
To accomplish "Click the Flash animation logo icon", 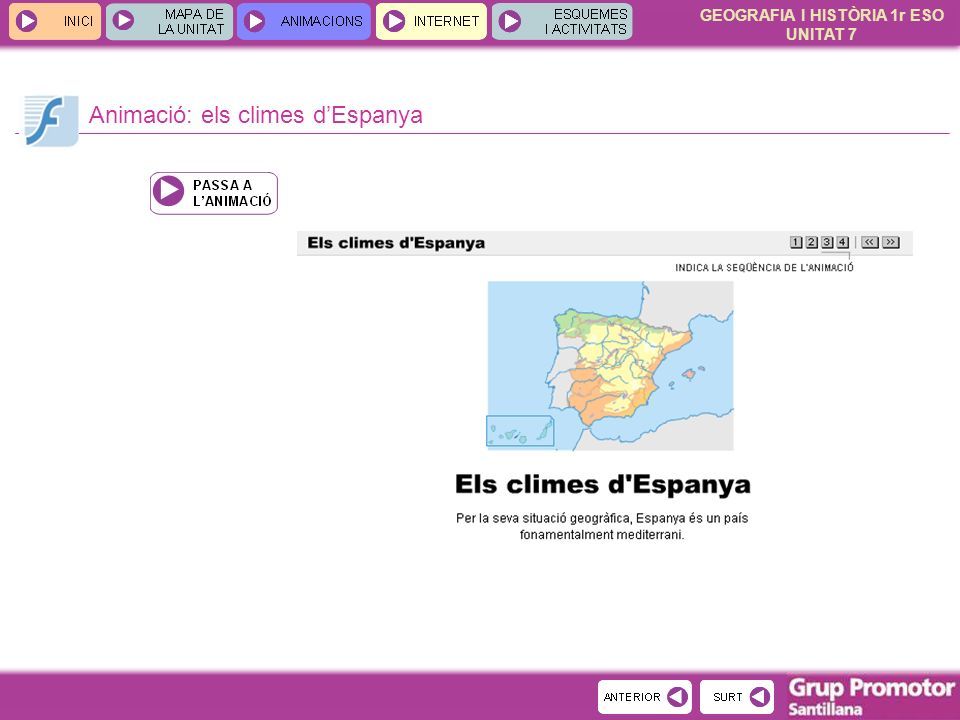I will click(51, 121).
